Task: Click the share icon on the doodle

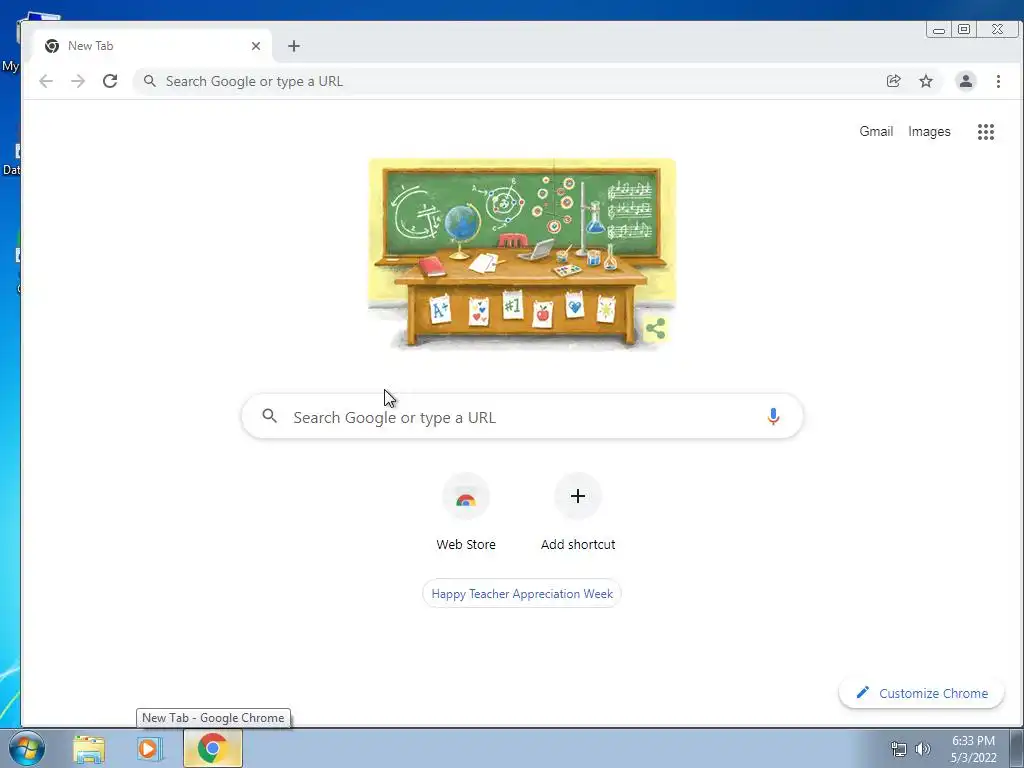Action: click(655, 328)
